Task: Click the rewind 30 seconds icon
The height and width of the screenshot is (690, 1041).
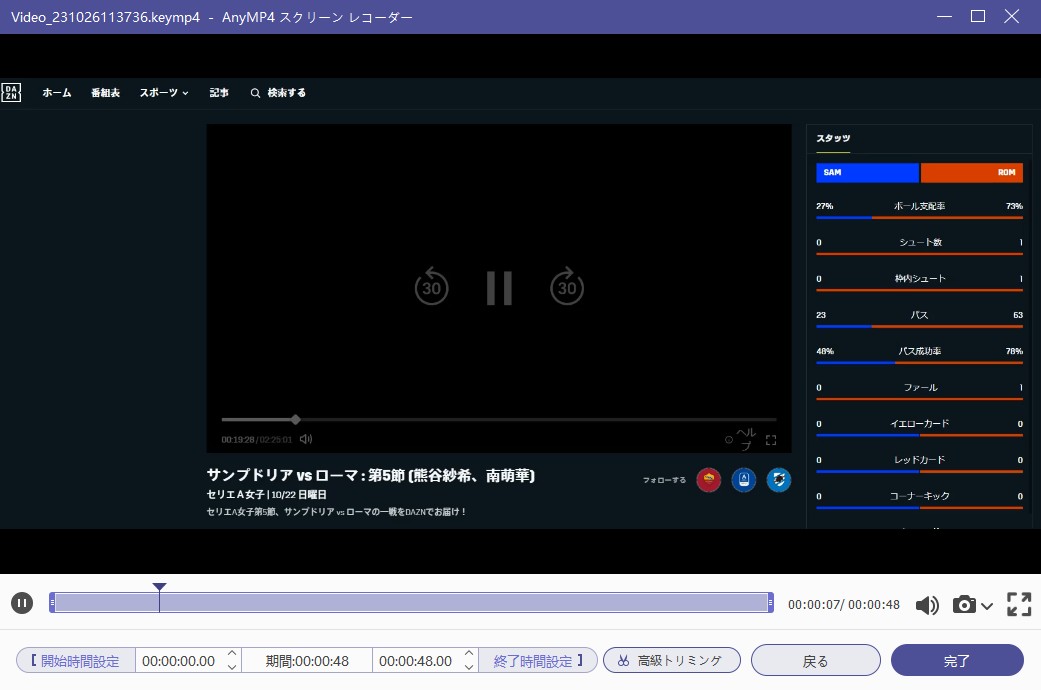Action: pos(431,287)
